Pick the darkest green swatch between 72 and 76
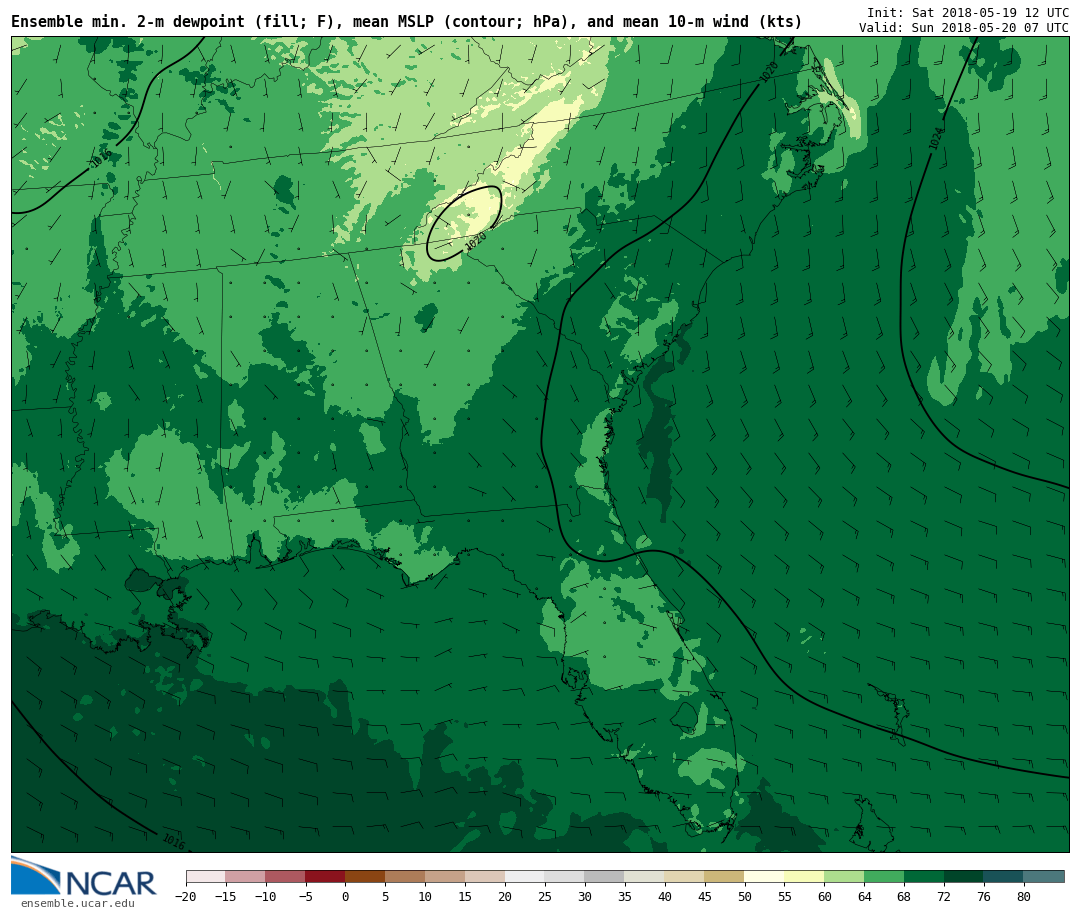Screen dimensions: 1080x915 tap(963, 877)
